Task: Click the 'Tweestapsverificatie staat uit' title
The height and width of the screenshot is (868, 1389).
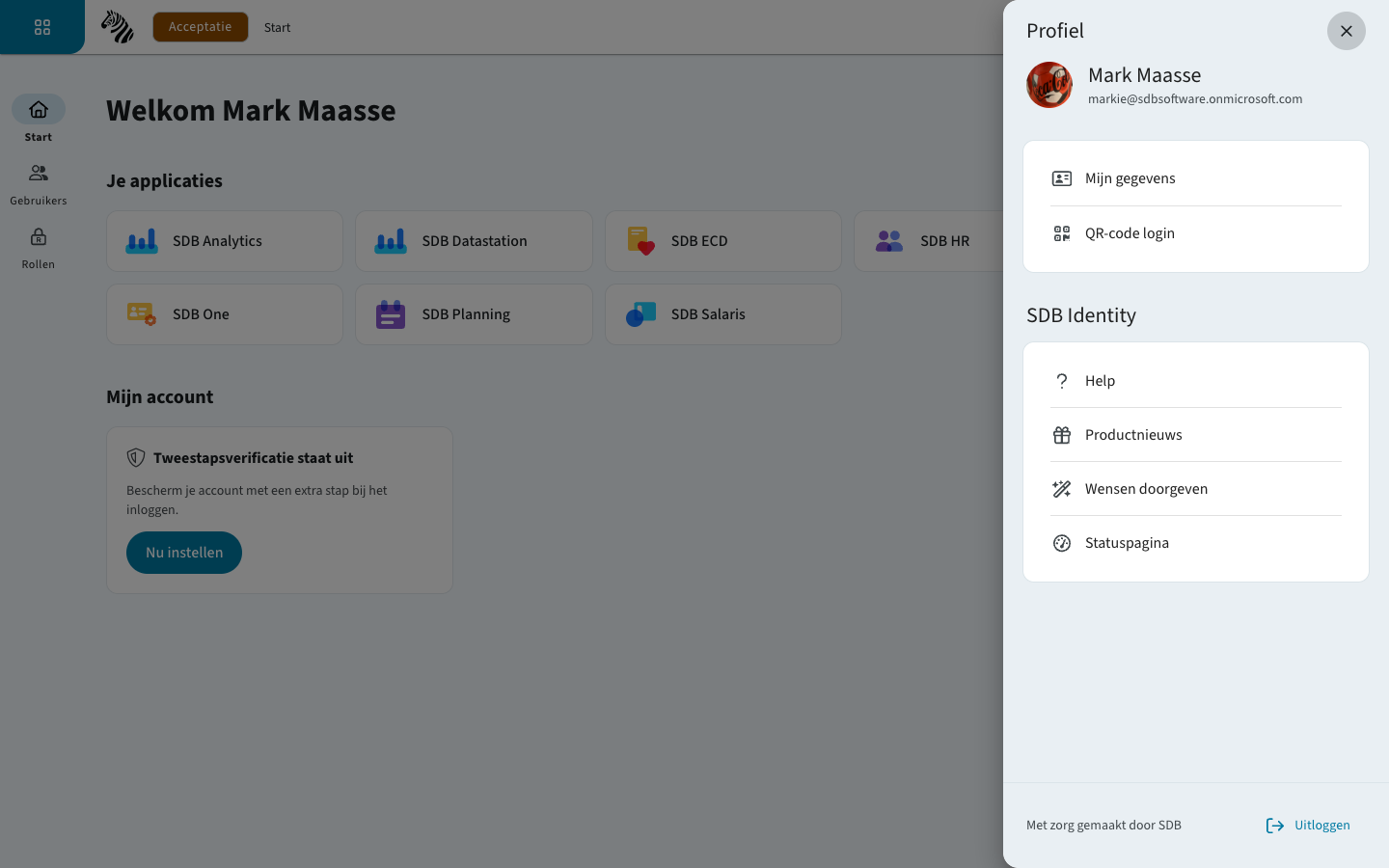Action: tap(254, 458)
